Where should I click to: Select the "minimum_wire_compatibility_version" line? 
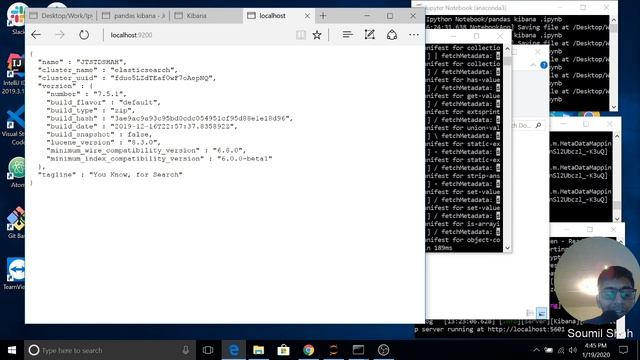coord(146,151)
